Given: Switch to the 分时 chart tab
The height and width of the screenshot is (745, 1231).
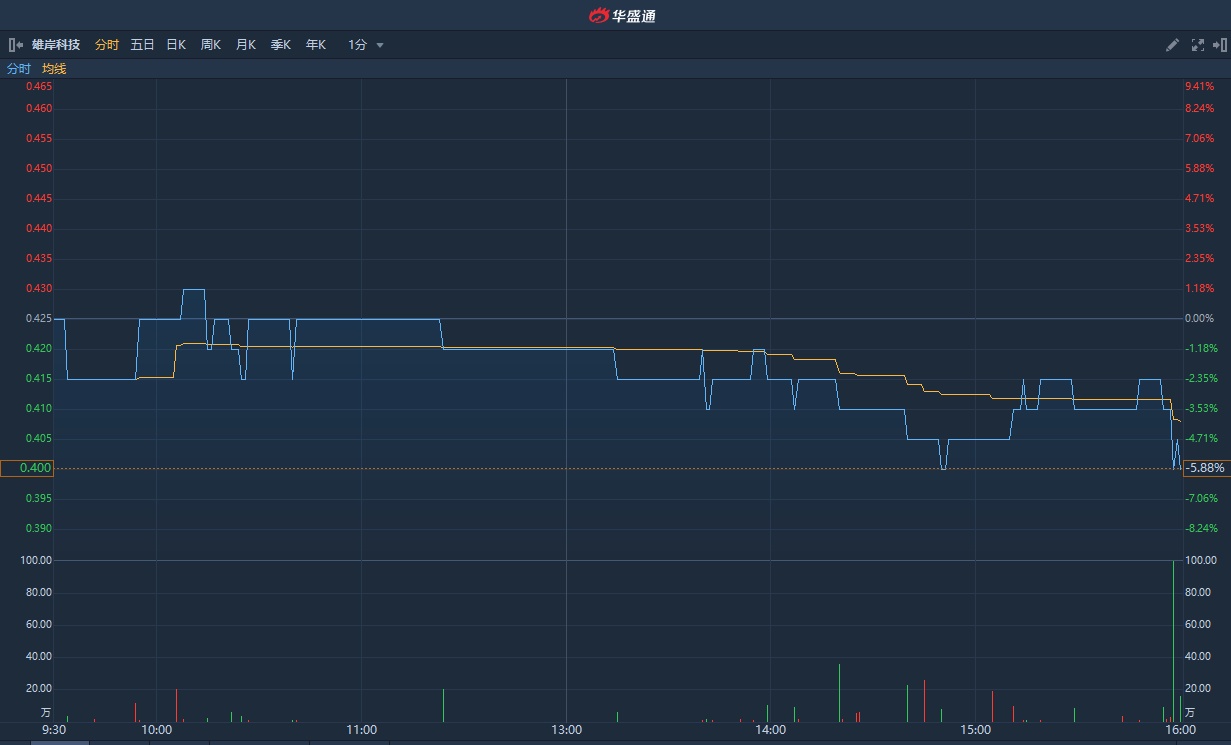Looking at the screenshot, I should click(107, 45).
